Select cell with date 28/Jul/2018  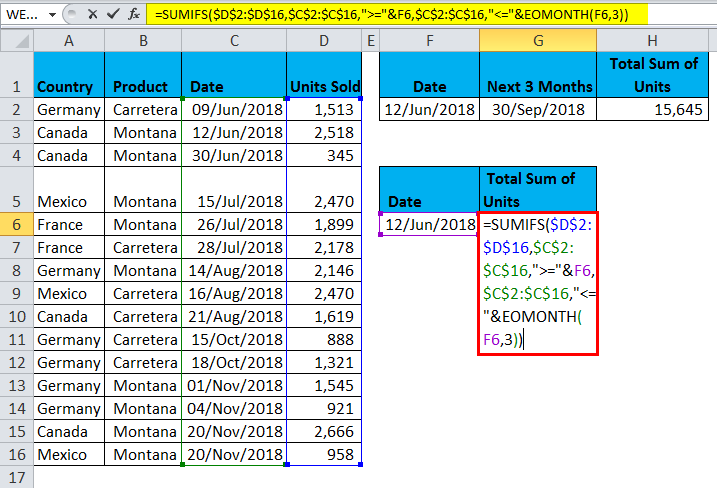(x=234, y=247)
